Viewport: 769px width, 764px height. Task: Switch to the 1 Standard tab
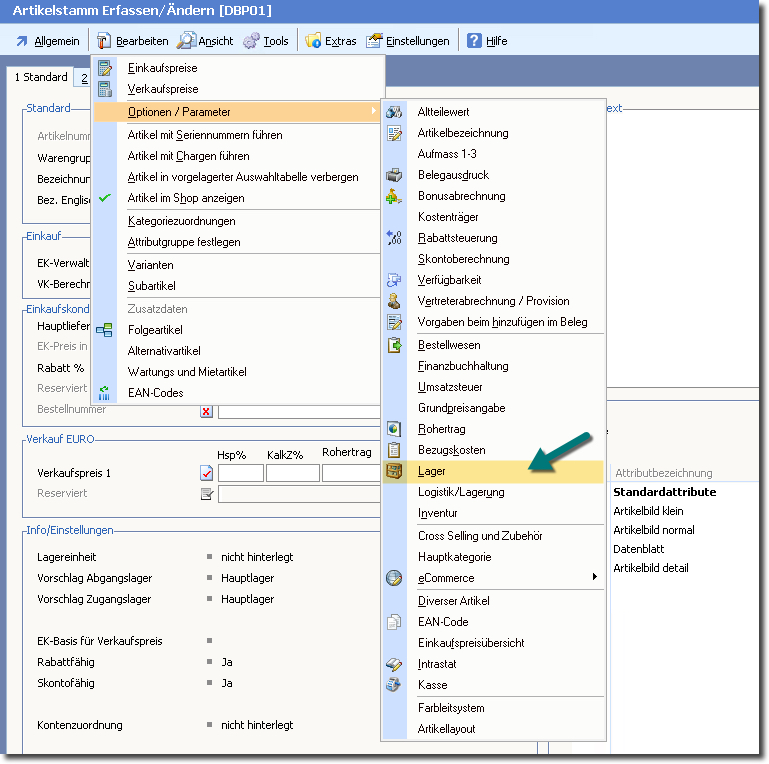(x=41, y=77)
